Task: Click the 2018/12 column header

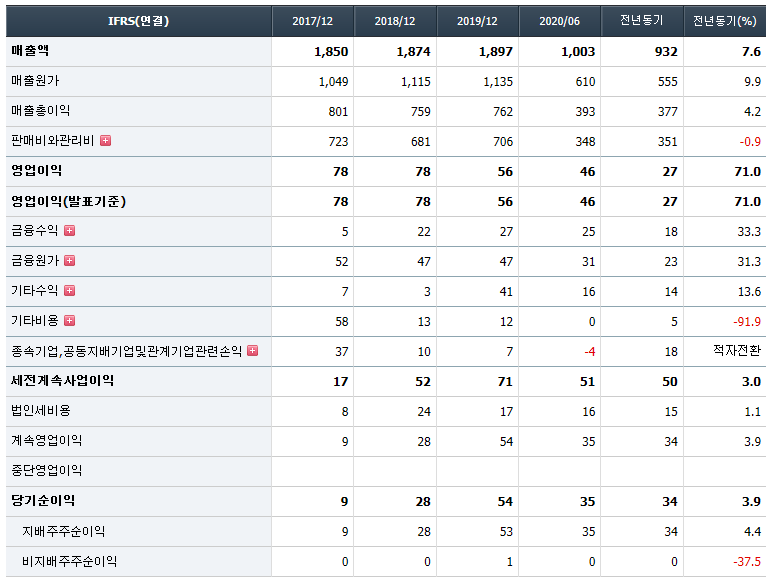Action: (395, 21)
